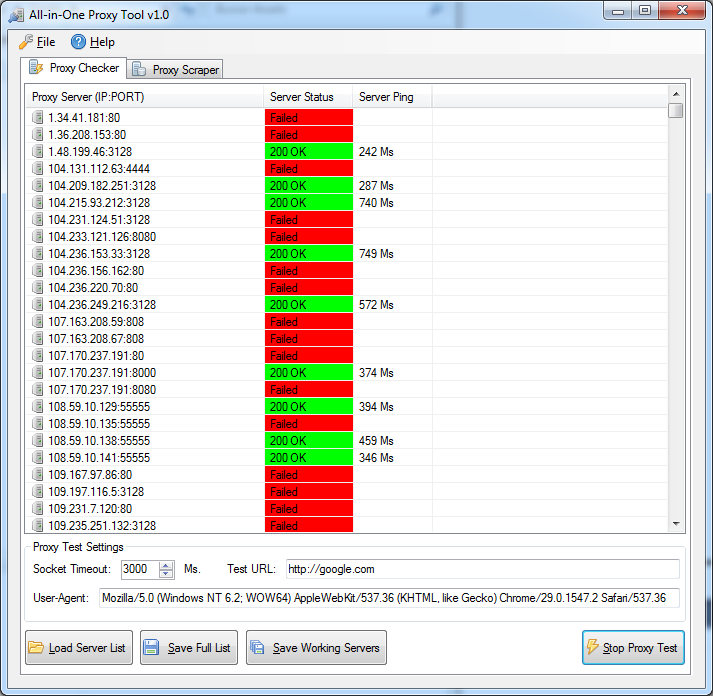Image resolution: width=713 pixels, height=696 pixels.
Task: Click server icon for 104.236.156.162:80
Action: 38,270
